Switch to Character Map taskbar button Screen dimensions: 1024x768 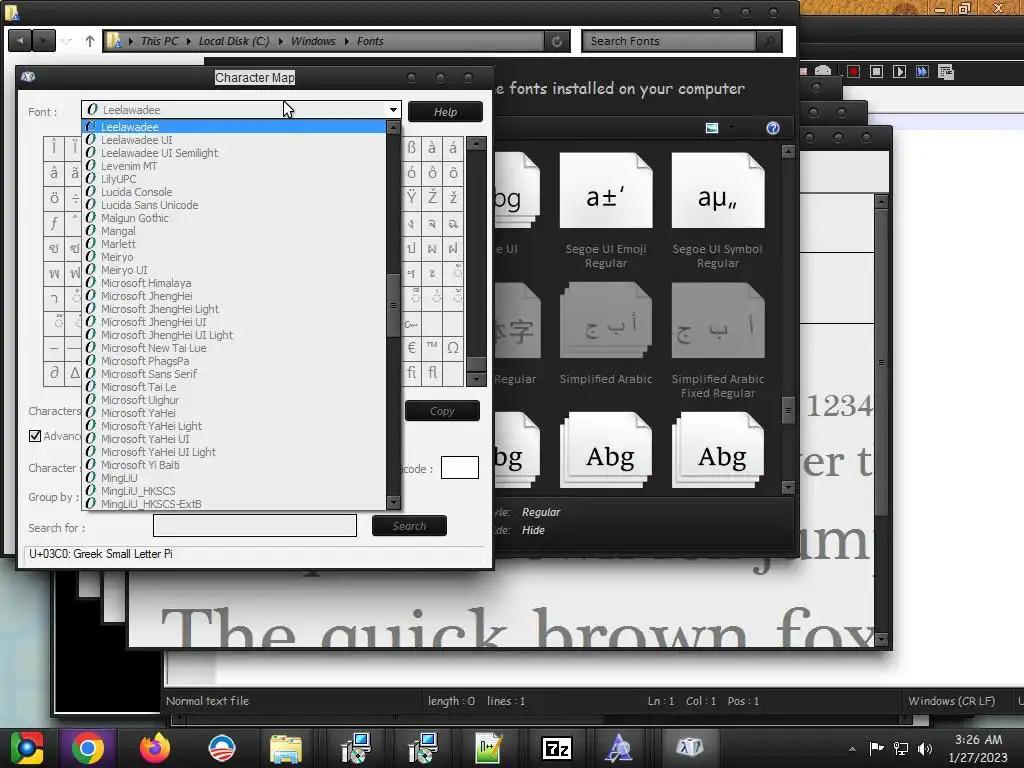click(x=690, y=748)
